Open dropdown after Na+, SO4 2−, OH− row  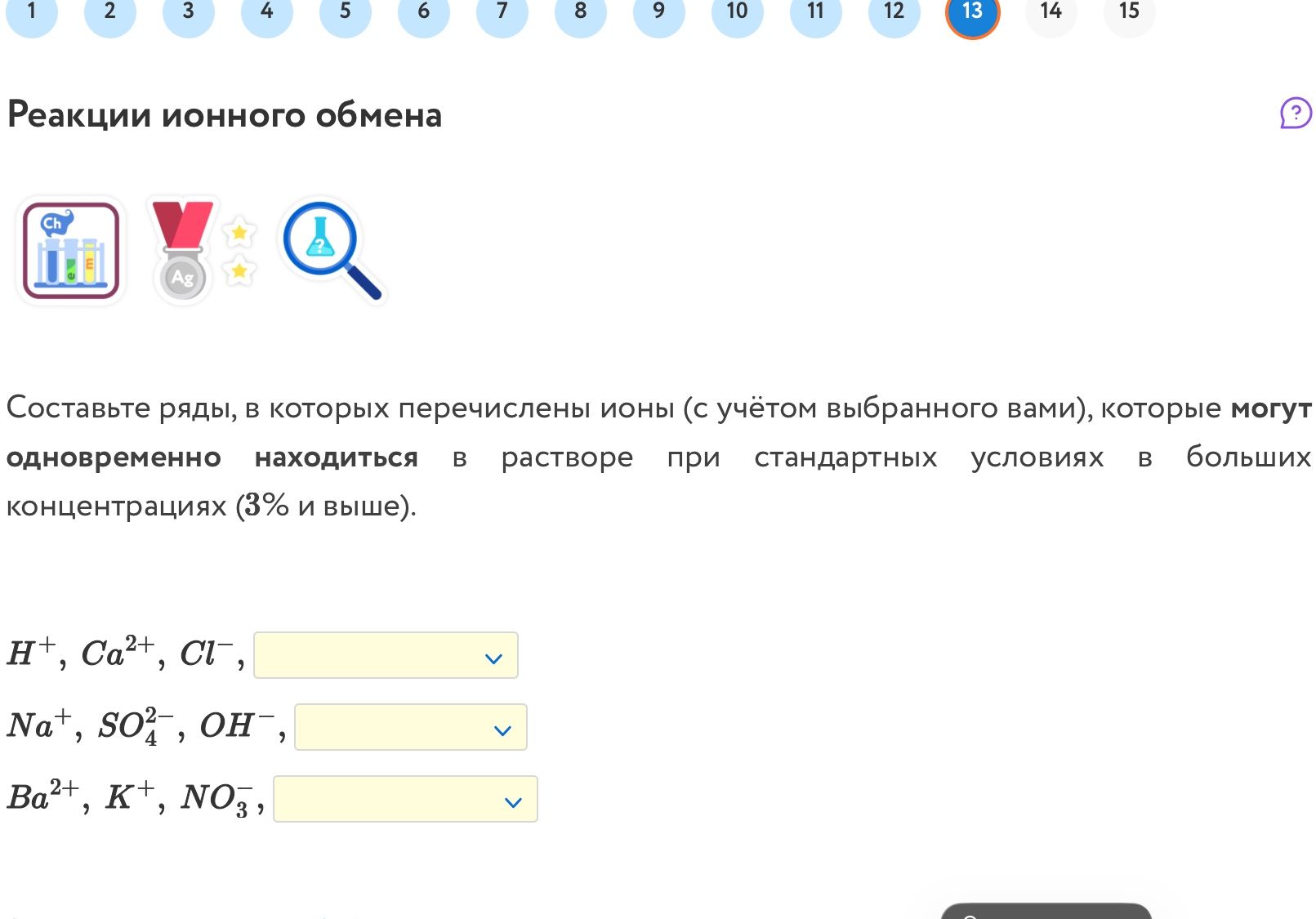411,727
